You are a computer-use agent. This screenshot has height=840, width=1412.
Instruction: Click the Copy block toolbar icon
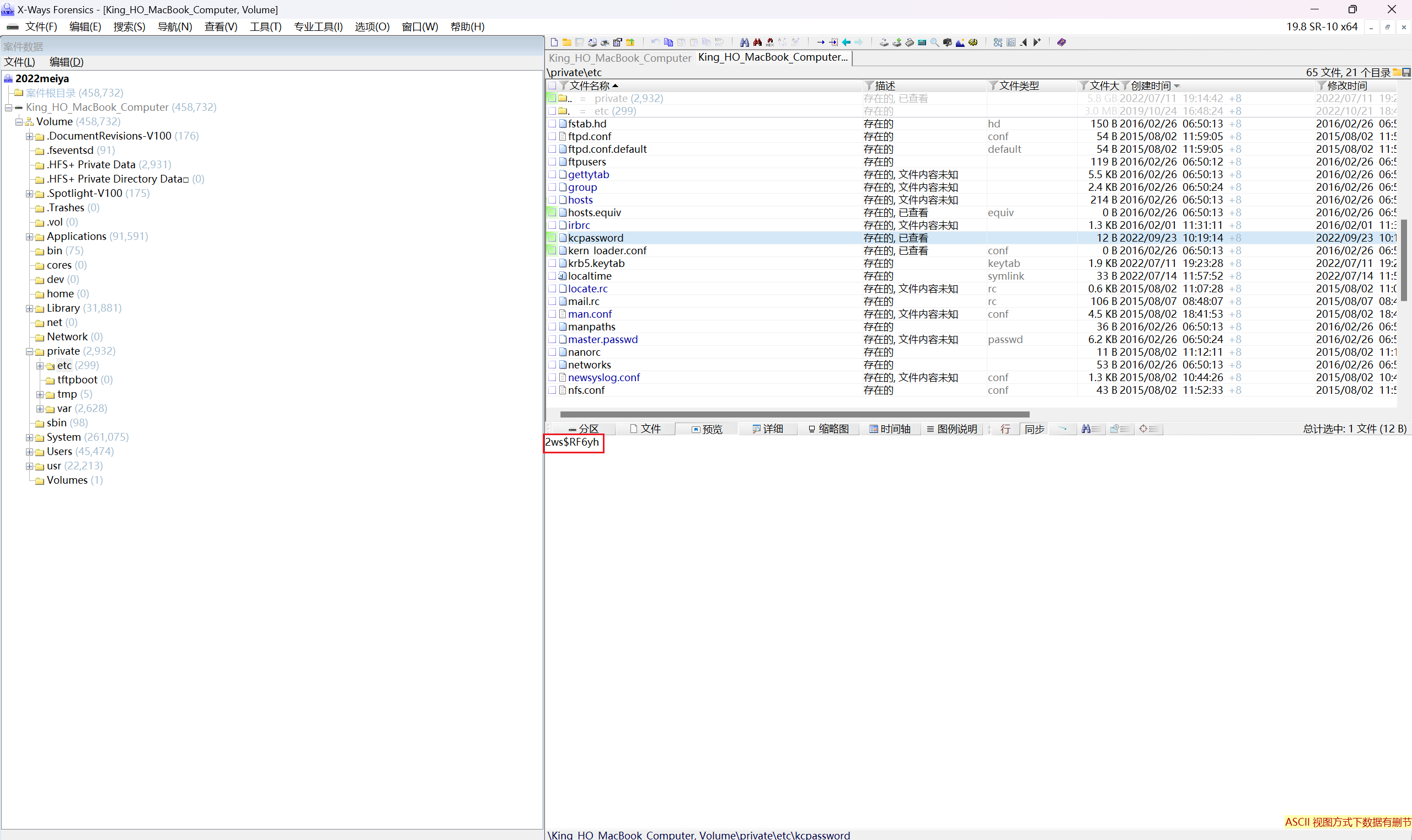tap(668, 42)
